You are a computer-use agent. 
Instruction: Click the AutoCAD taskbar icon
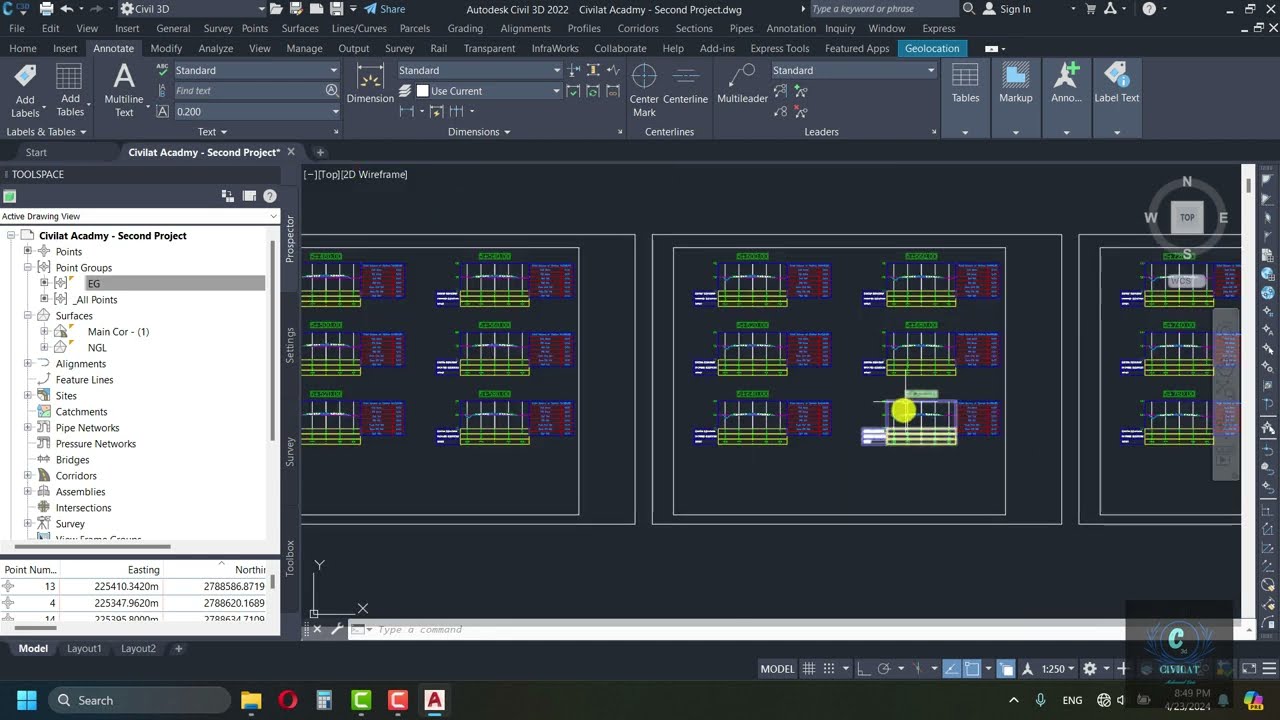coord(434,700)
